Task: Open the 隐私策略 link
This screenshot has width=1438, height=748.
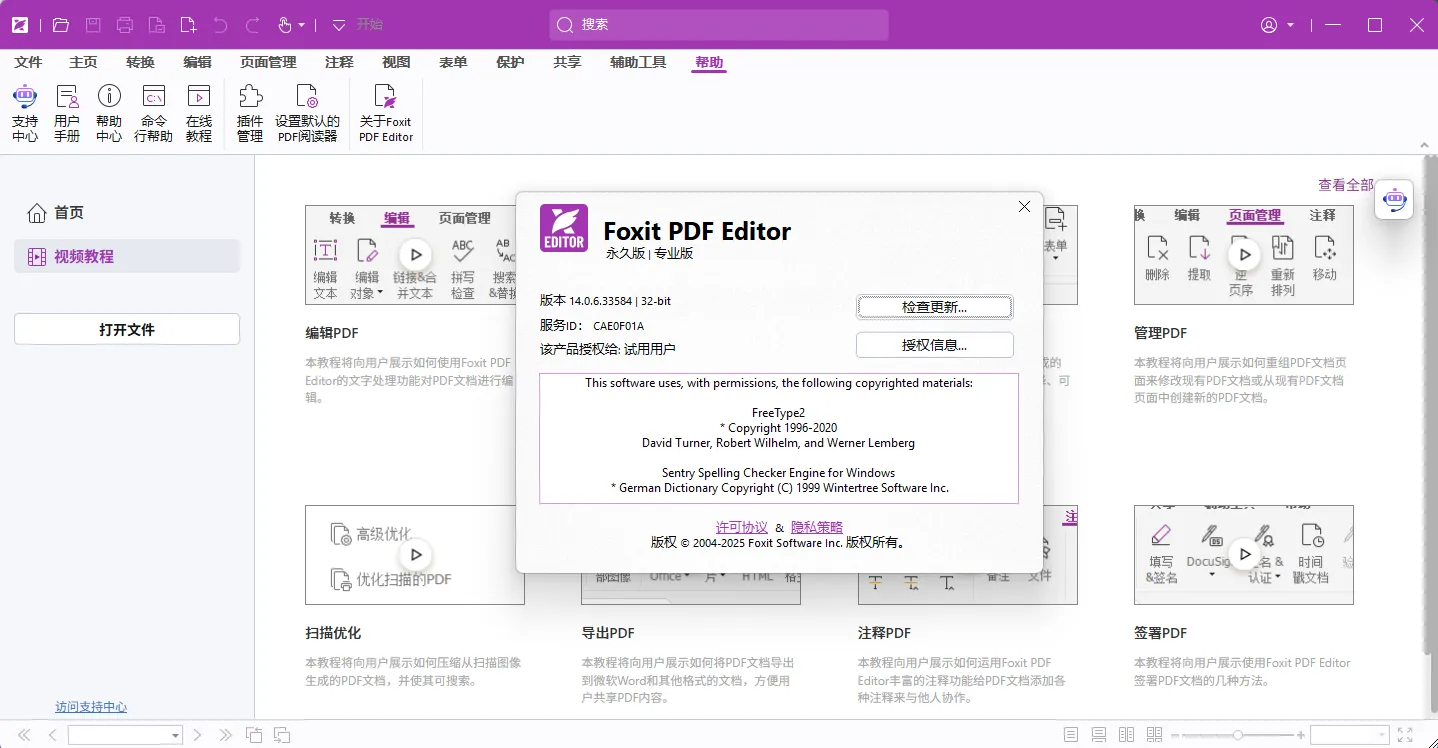Action: coord(817,527)
